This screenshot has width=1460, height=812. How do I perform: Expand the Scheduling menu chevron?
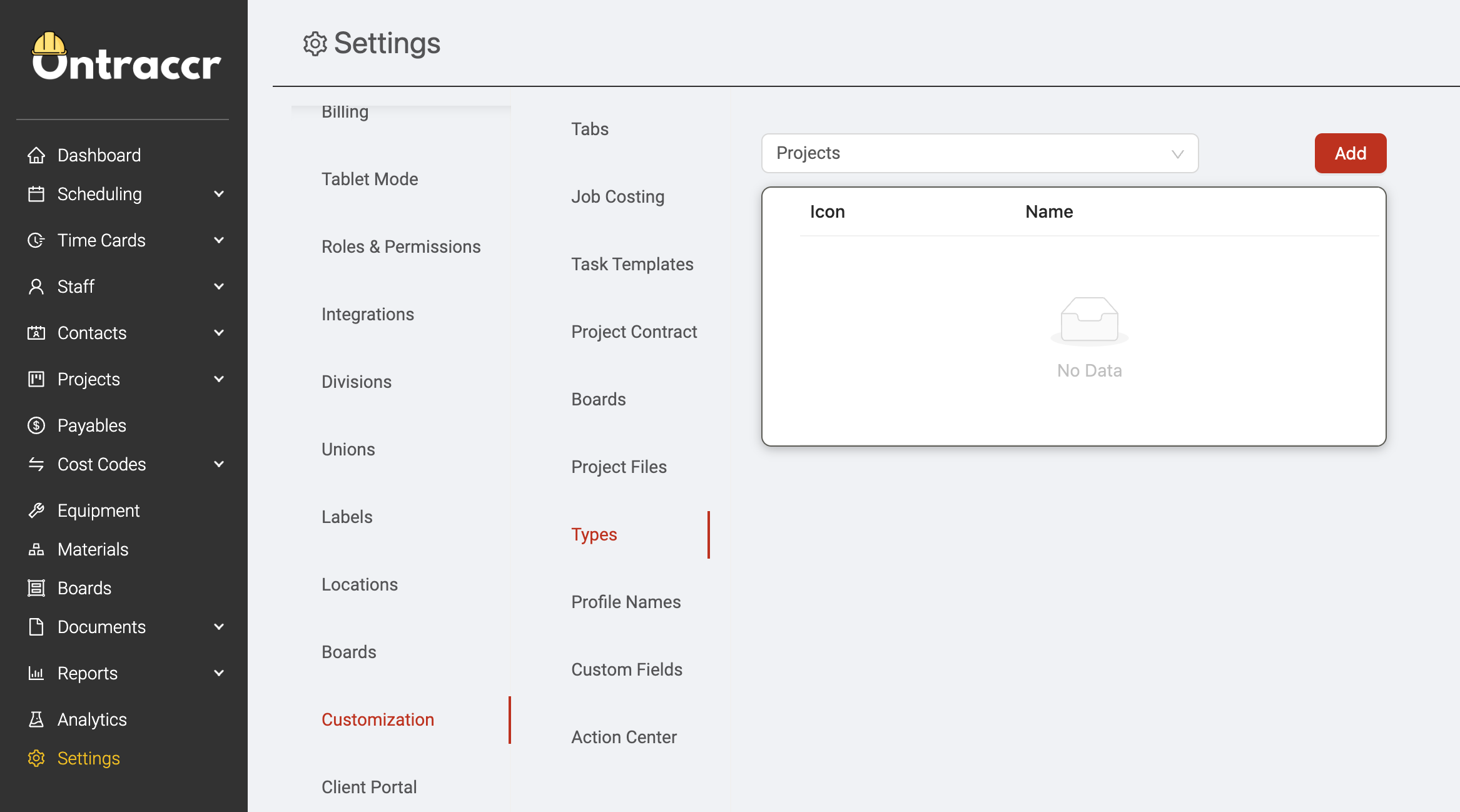[x=219, y=194]
